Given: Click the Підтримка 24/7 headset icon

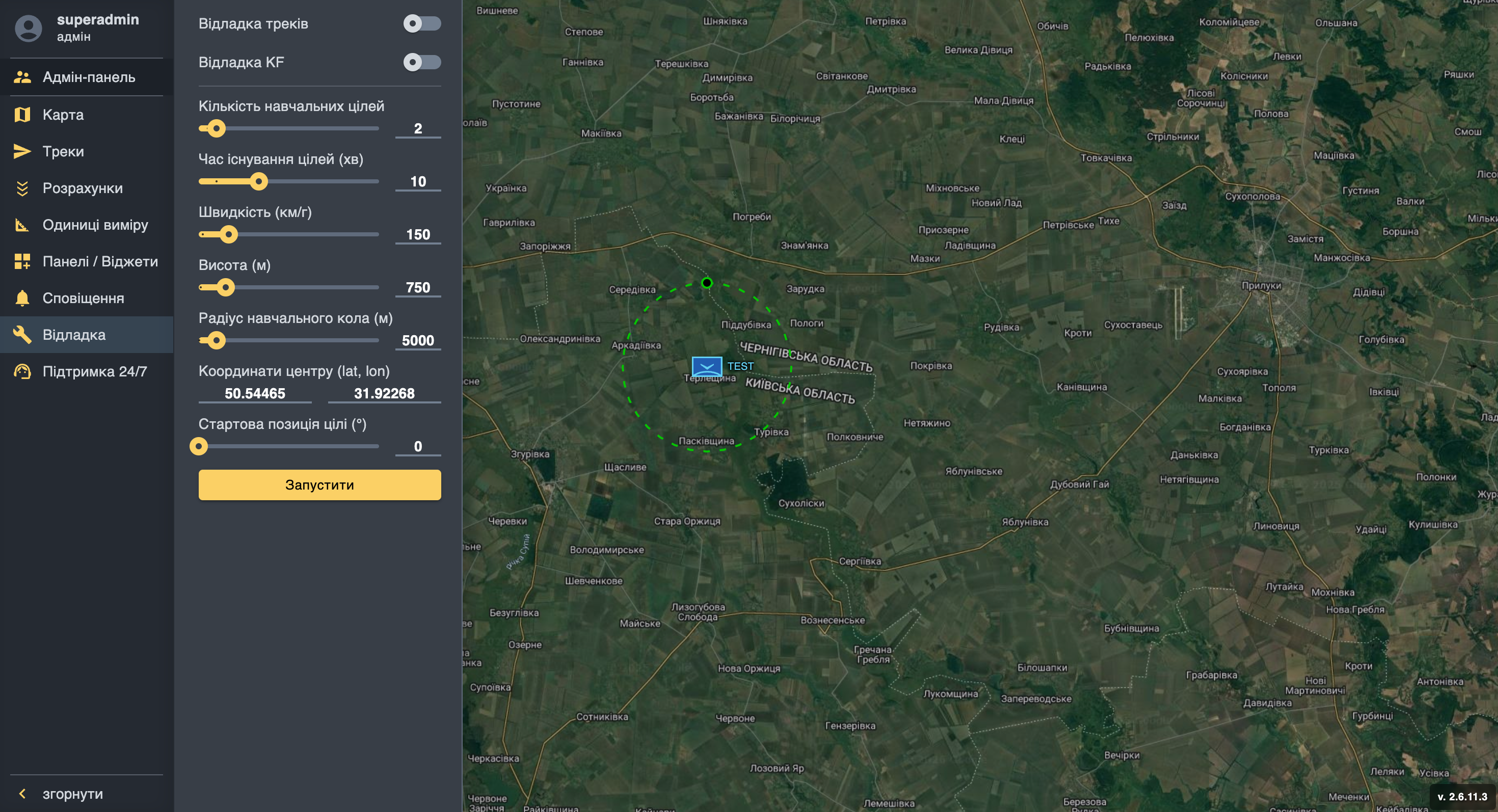Looking at the screenshot, I should 22,371.
